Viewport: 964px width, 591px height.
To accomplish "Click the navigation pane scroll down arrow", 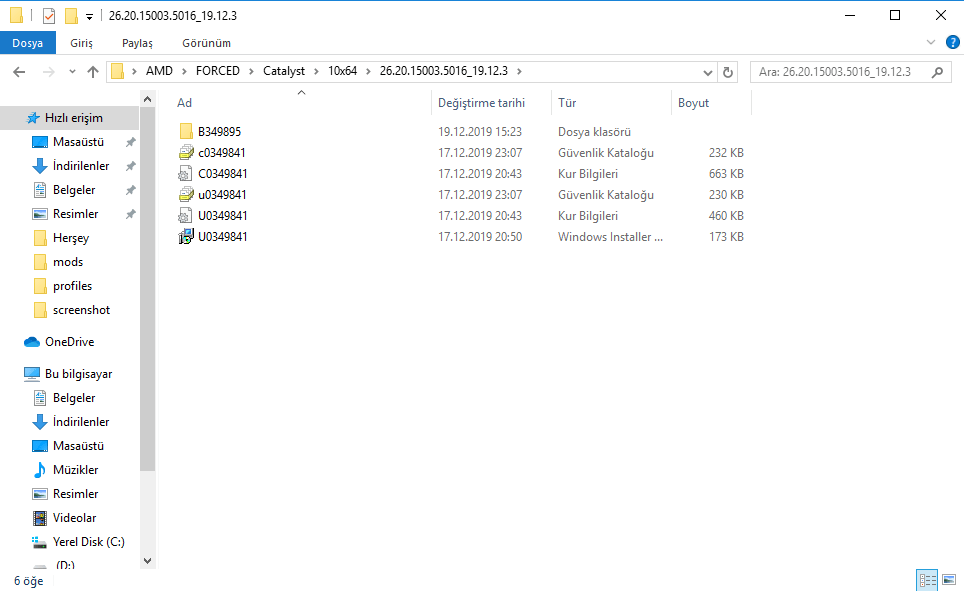I will [148, 560].
